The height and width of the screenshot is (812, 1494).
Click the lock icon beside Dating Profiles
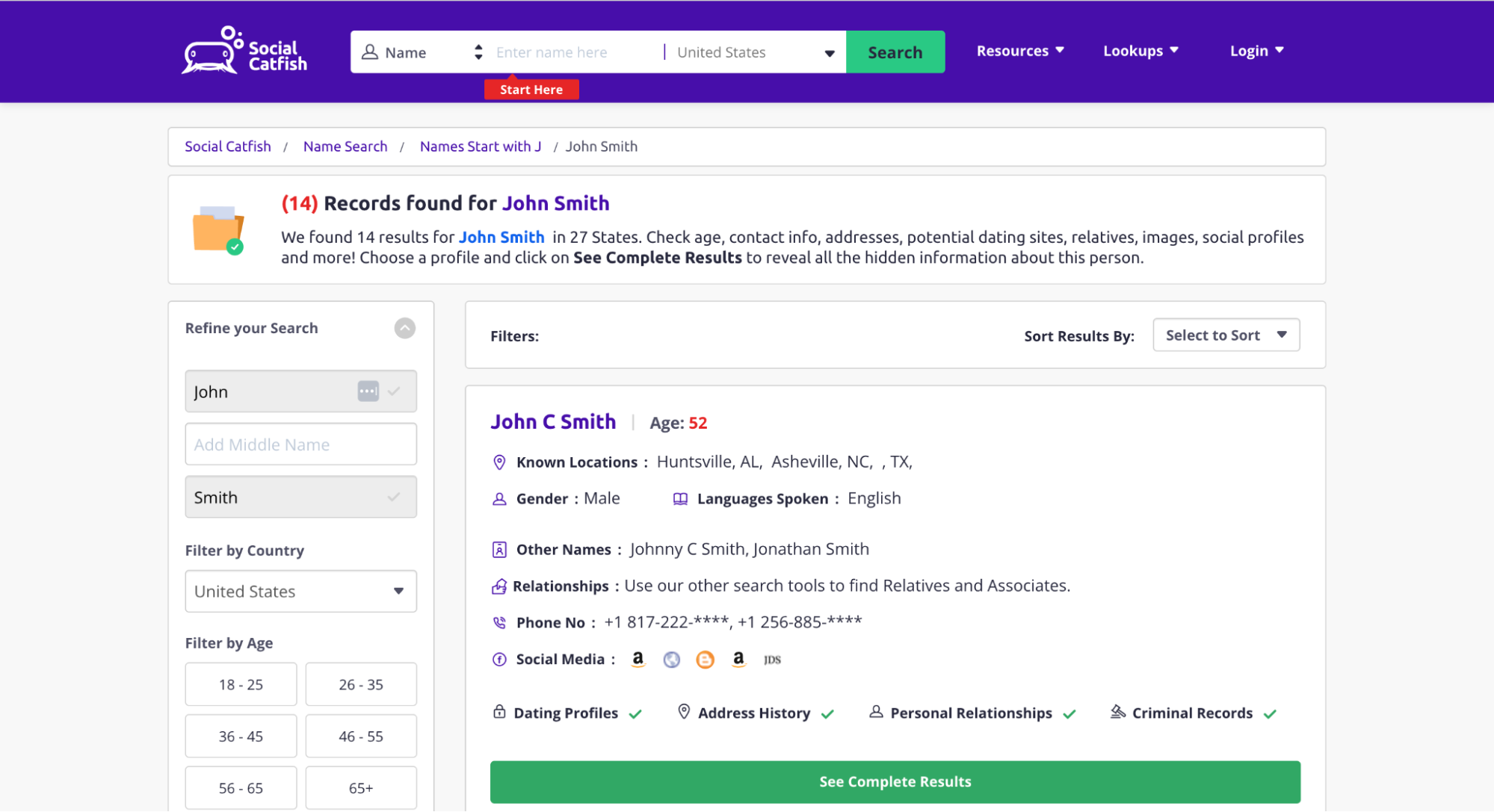coord(499,712)
